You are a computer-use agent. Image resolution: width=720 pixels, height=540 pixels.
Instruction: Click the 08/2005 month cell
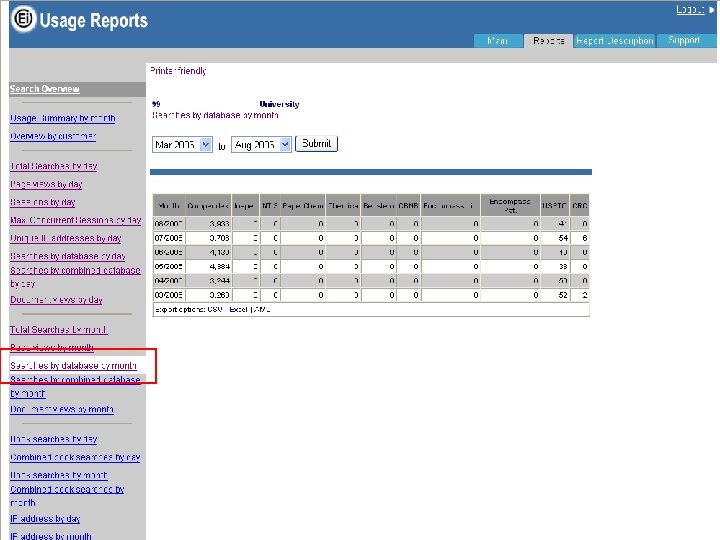click(x=169, y=224)
